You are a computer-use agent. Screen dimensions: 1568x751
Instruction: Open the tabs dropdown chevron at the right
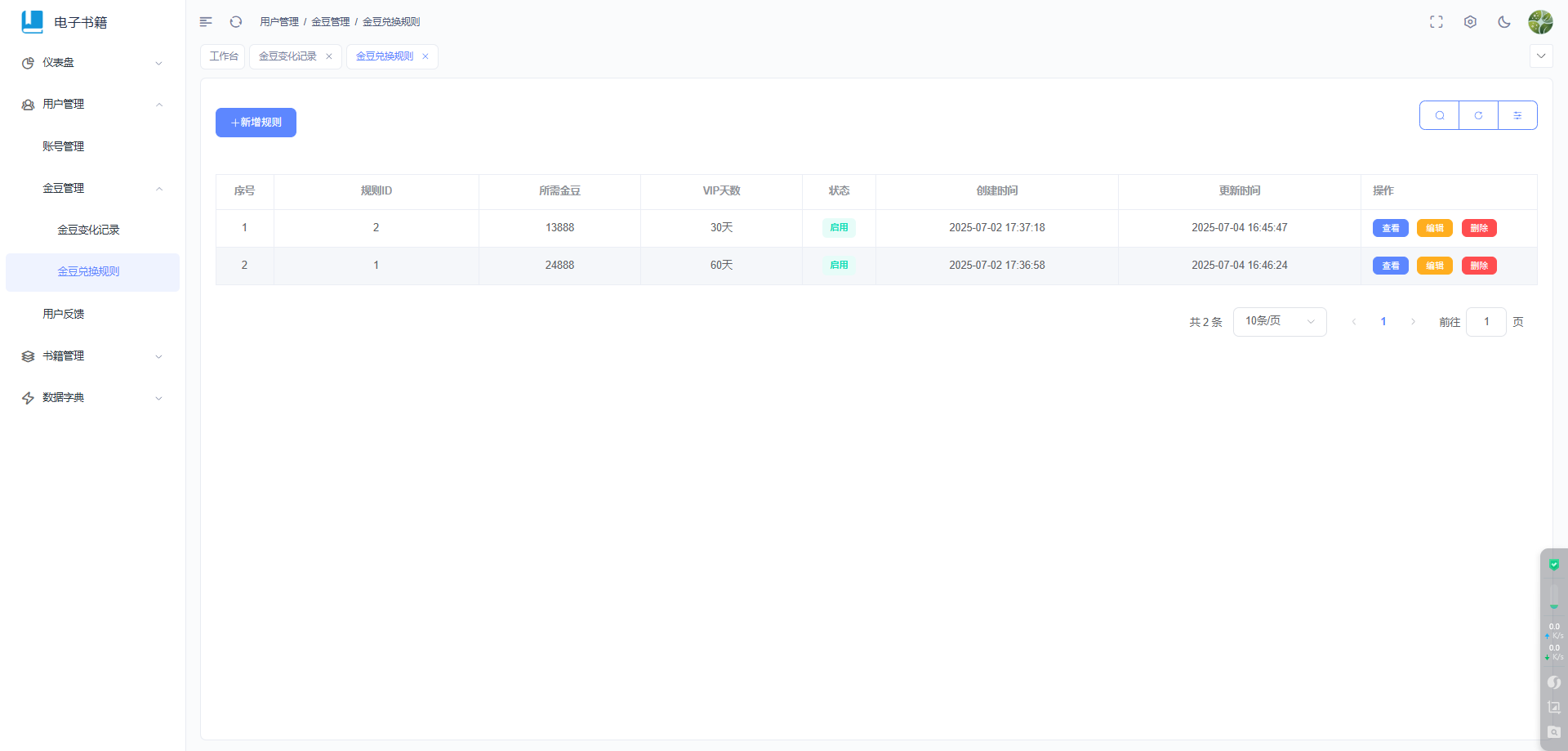[1541, 56]
